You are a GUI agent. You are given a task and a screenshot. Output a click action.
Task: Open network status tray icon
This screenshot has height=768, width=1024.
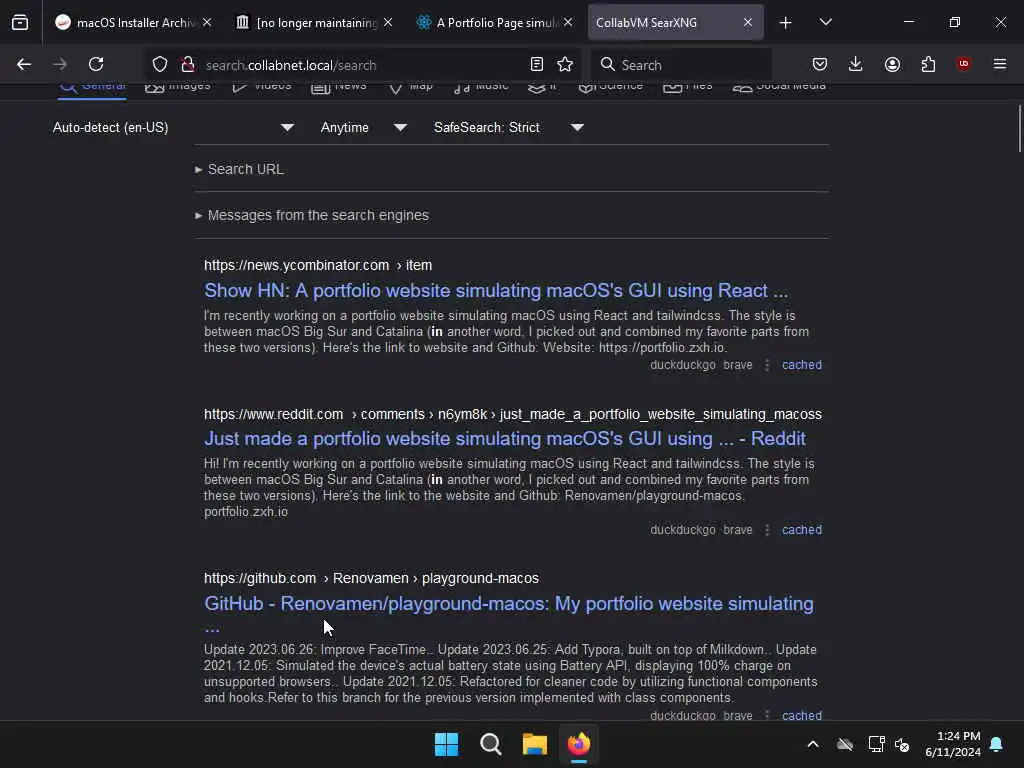coord(876,744)
